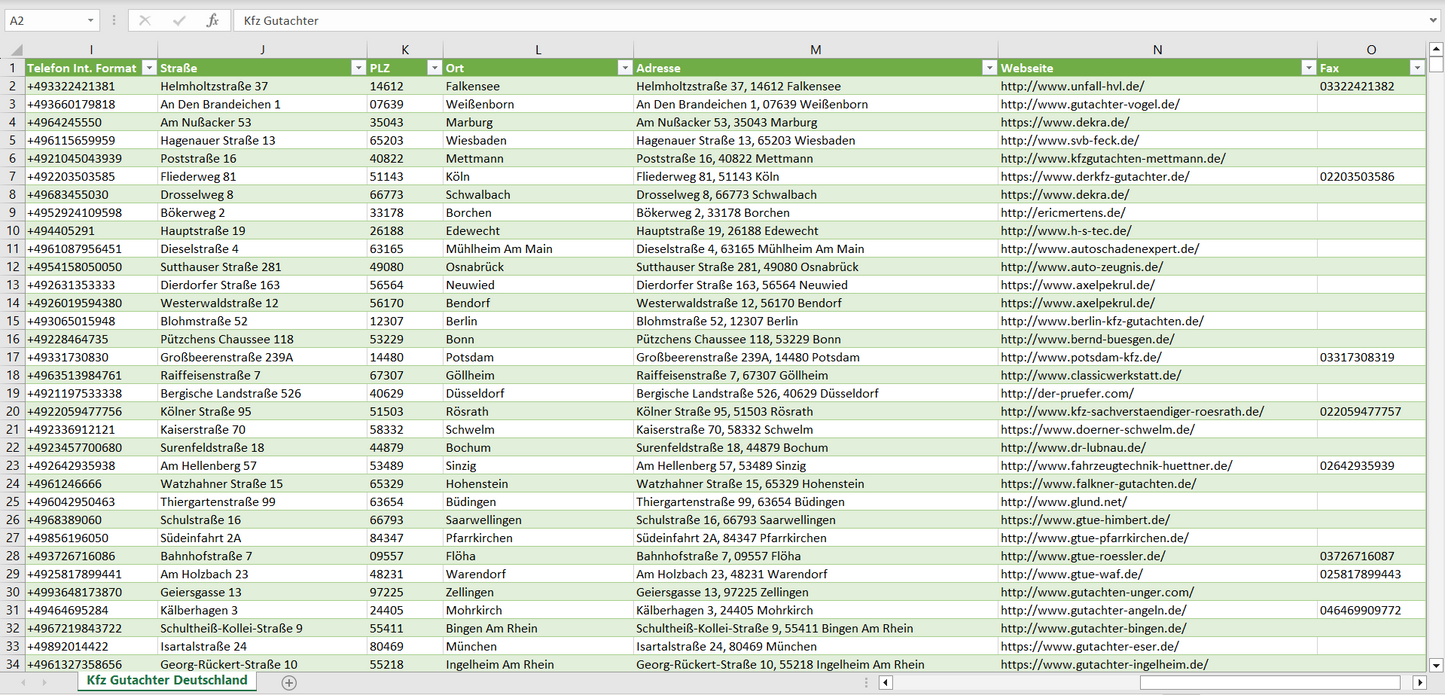
Task: Click the Insert Function fx icon
Action: pyautogui.click(x=212, y=20)
